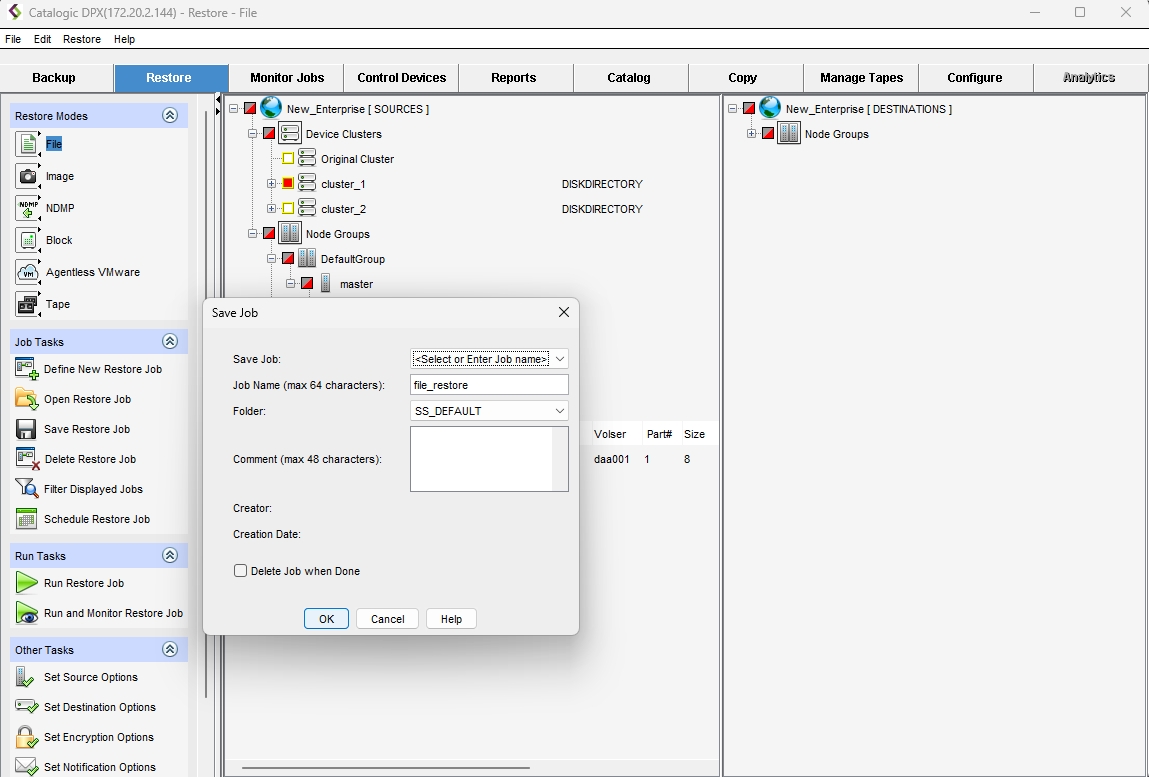Image resolution: width=1149 pixels, height=777 pixels.
Task: Toggle the cluster_1 selection checkbox
Action: coord(288,184)
